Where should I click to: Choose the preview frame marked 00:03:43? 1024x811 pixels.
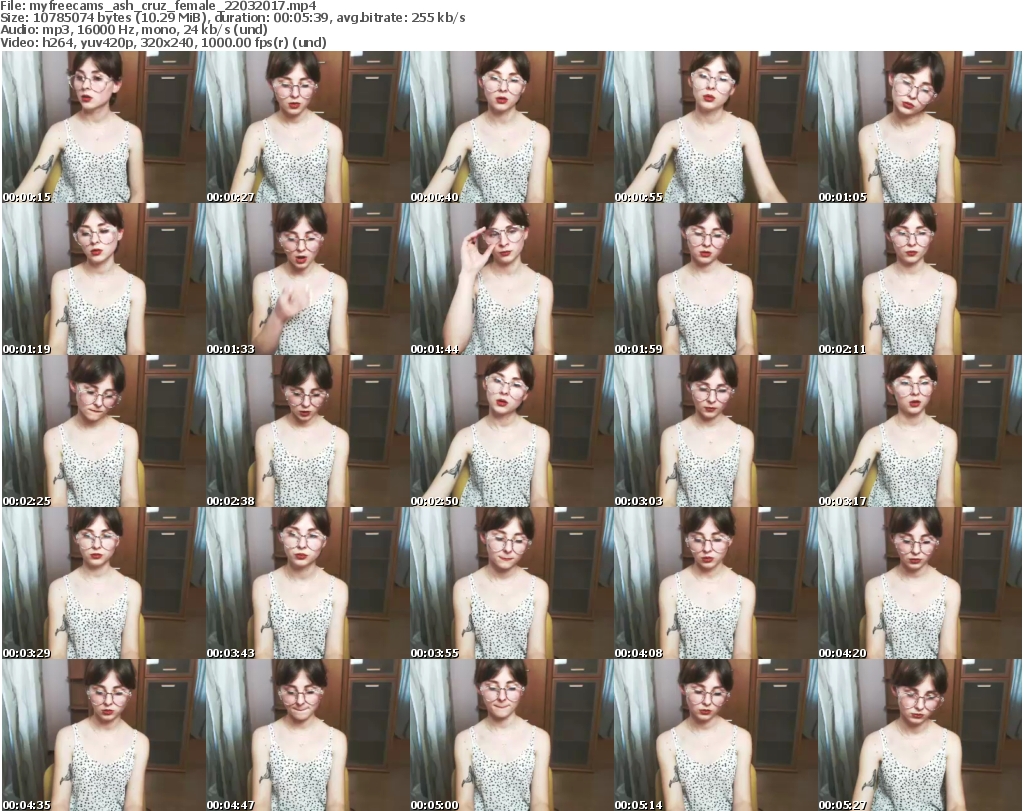click(308, 583)
